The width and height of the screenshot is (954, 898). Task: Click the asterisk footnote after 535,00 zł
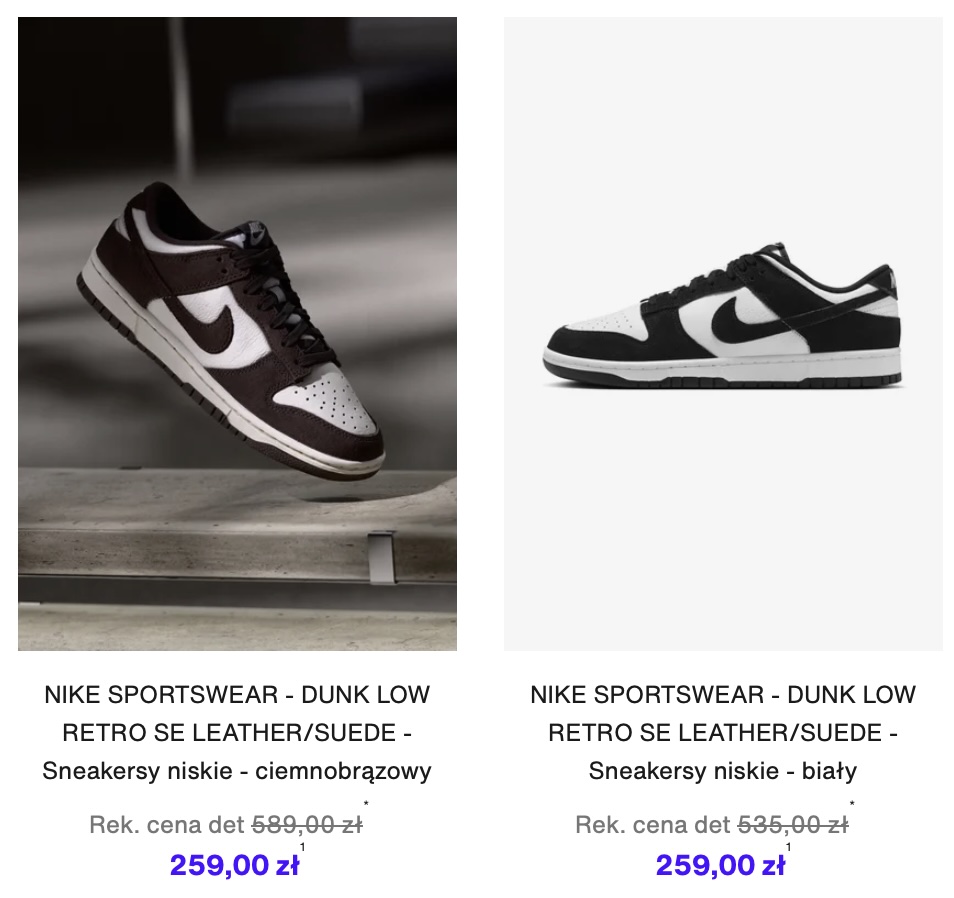pos(852,804)
